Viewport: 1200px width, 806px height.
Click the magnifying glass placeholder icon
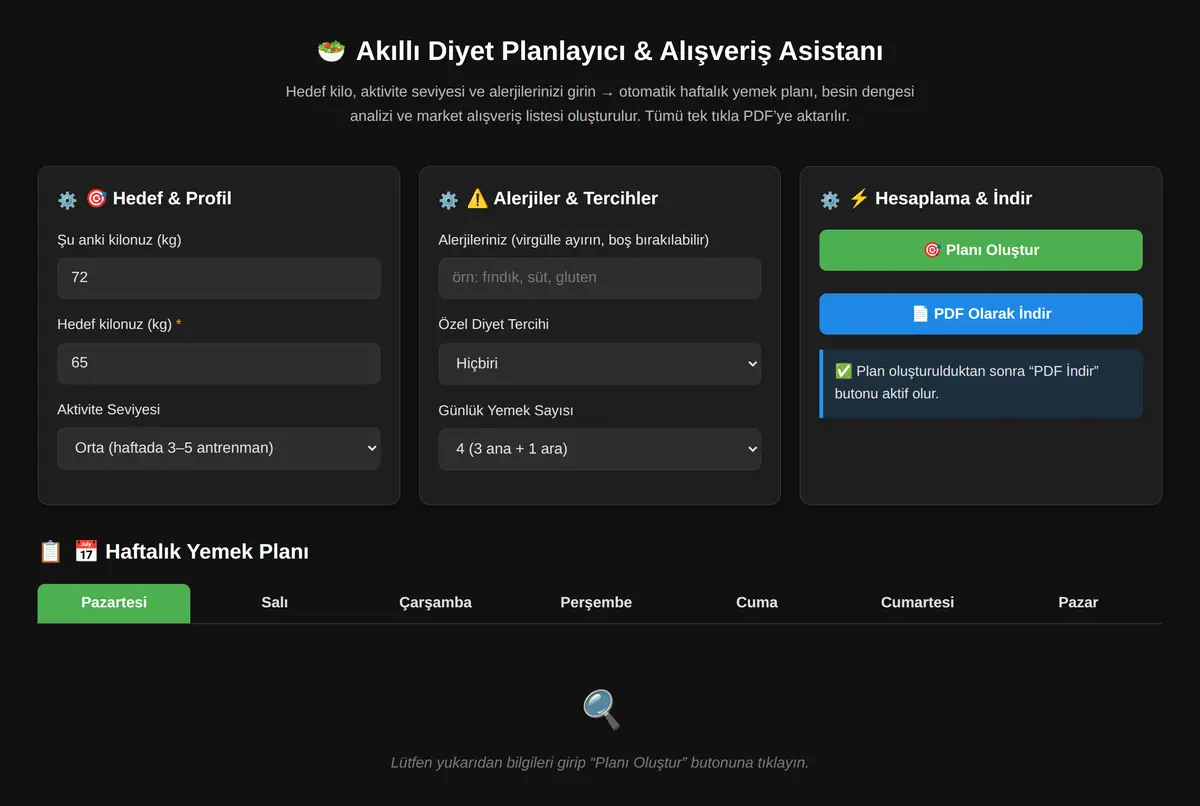point(601,710)
